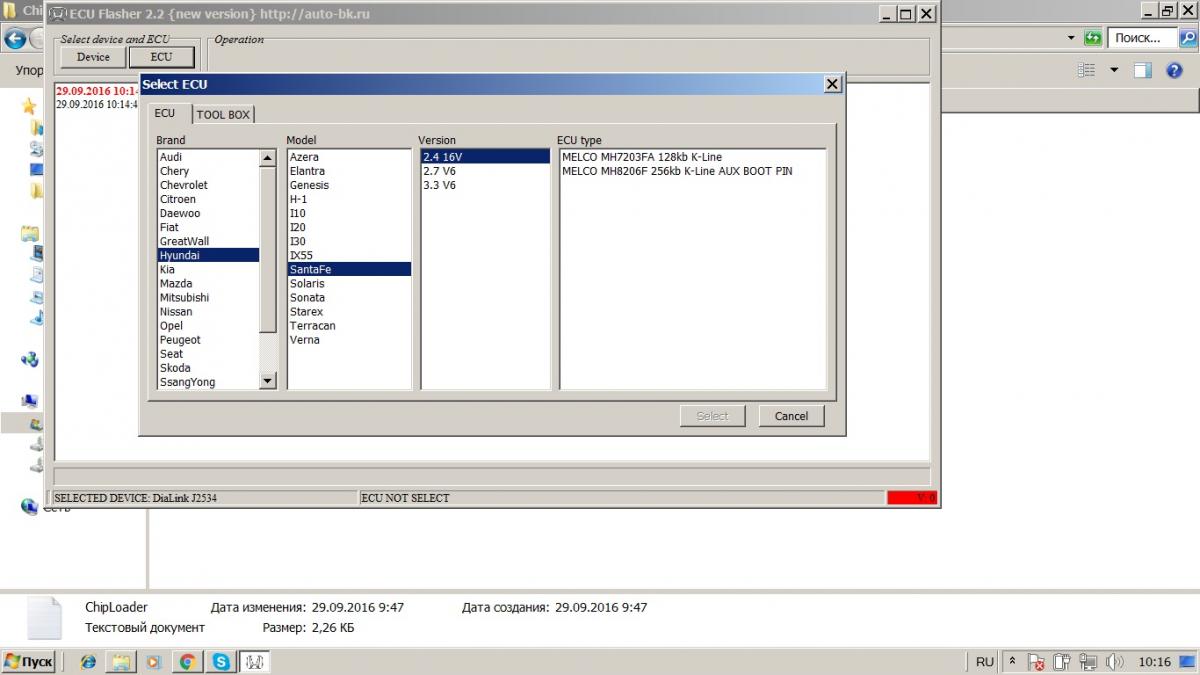Click the Explorer help question mark icon

pos(1175,71)
